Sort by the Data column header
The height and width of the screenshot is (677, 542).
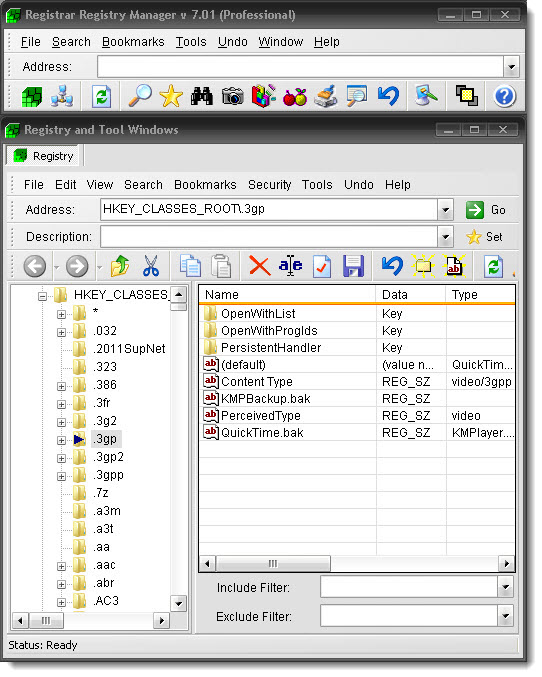pos(411,295)
